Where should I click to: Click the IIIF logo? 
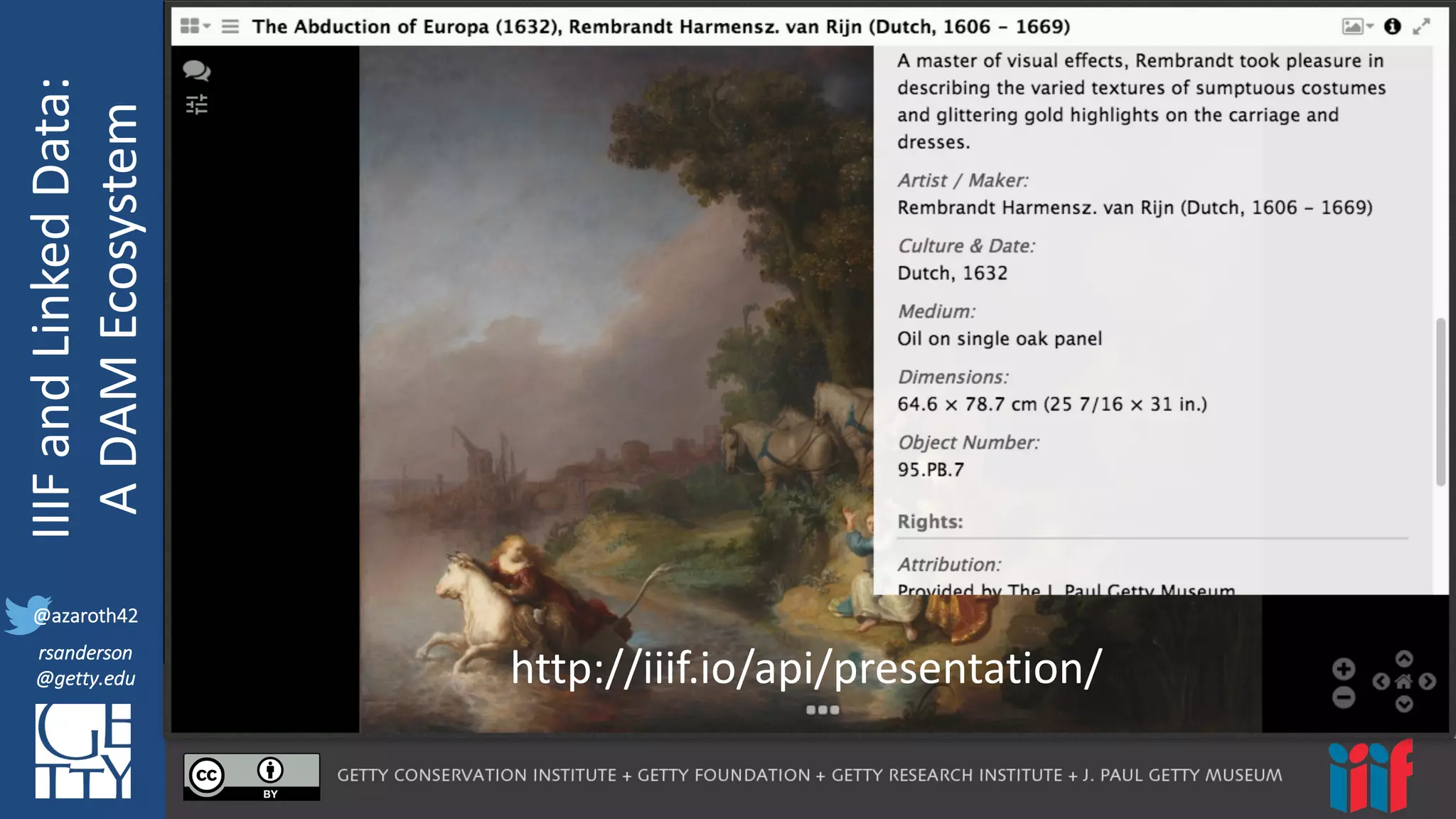[1371, 776]
